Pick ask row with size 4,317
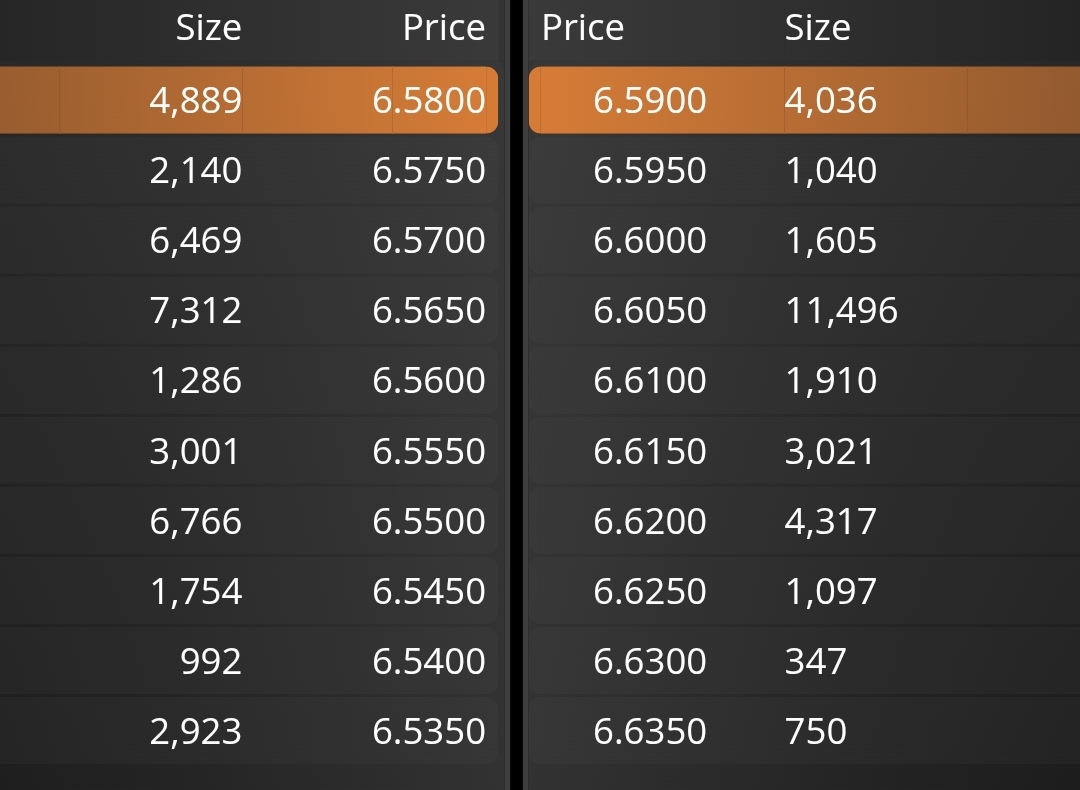The image size is (1080, 790). [x=804, y=521]
